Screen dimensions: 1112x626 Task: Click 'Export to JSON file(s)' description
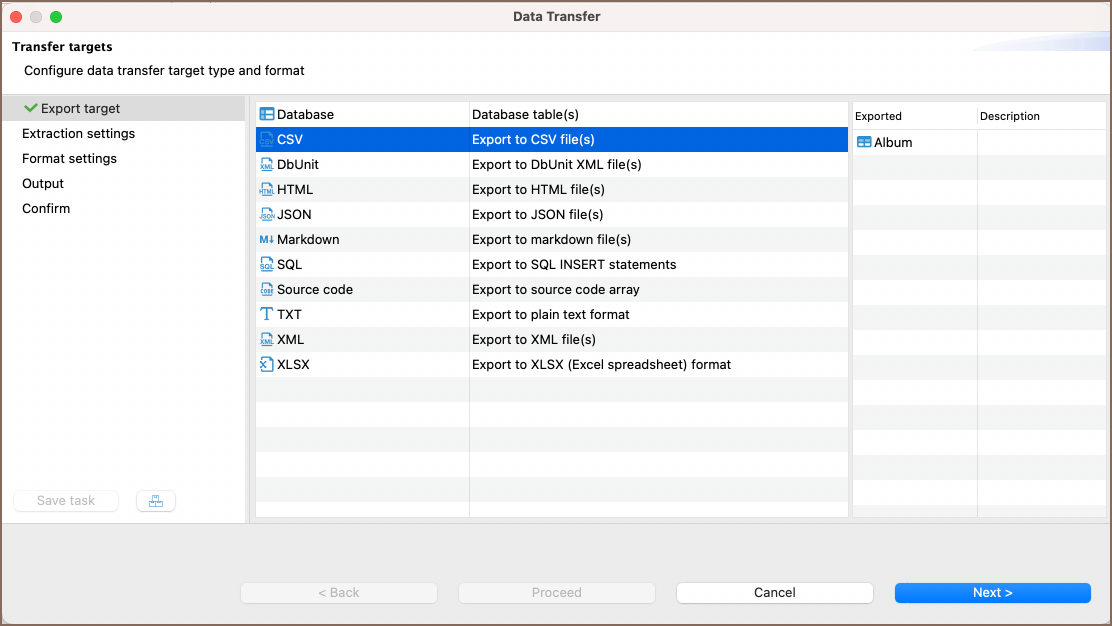[x=538, y=214]
